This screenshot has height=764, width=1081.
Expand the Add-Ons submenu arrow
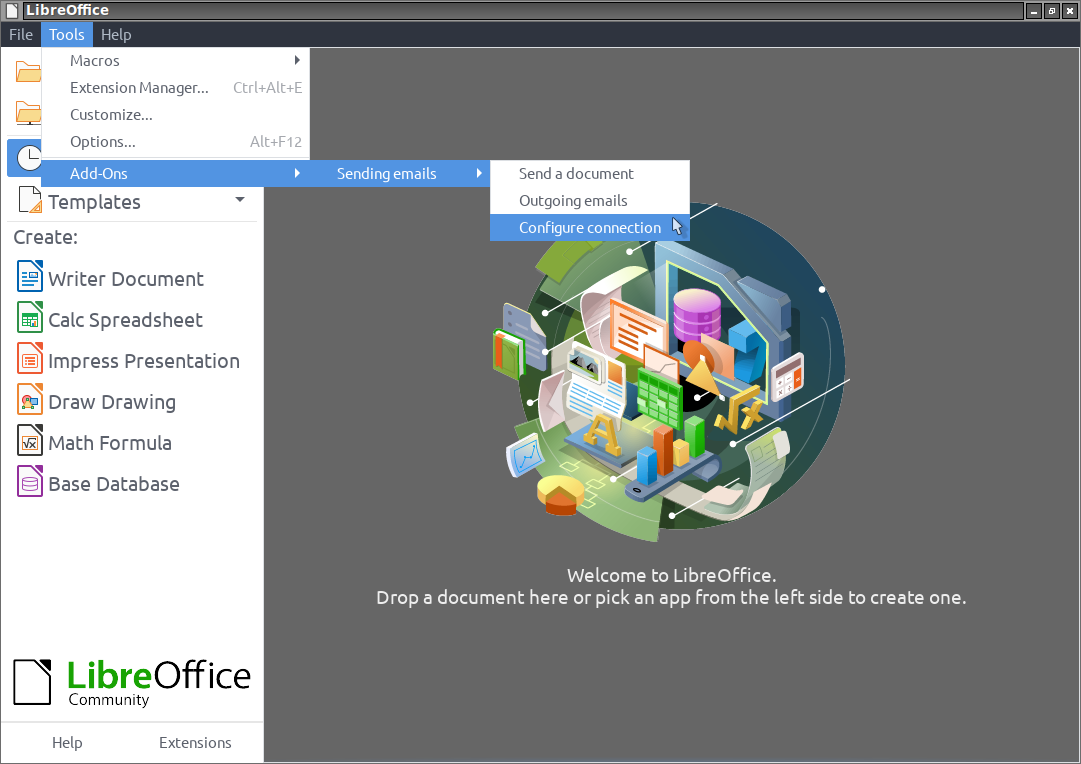click(297, 173)
